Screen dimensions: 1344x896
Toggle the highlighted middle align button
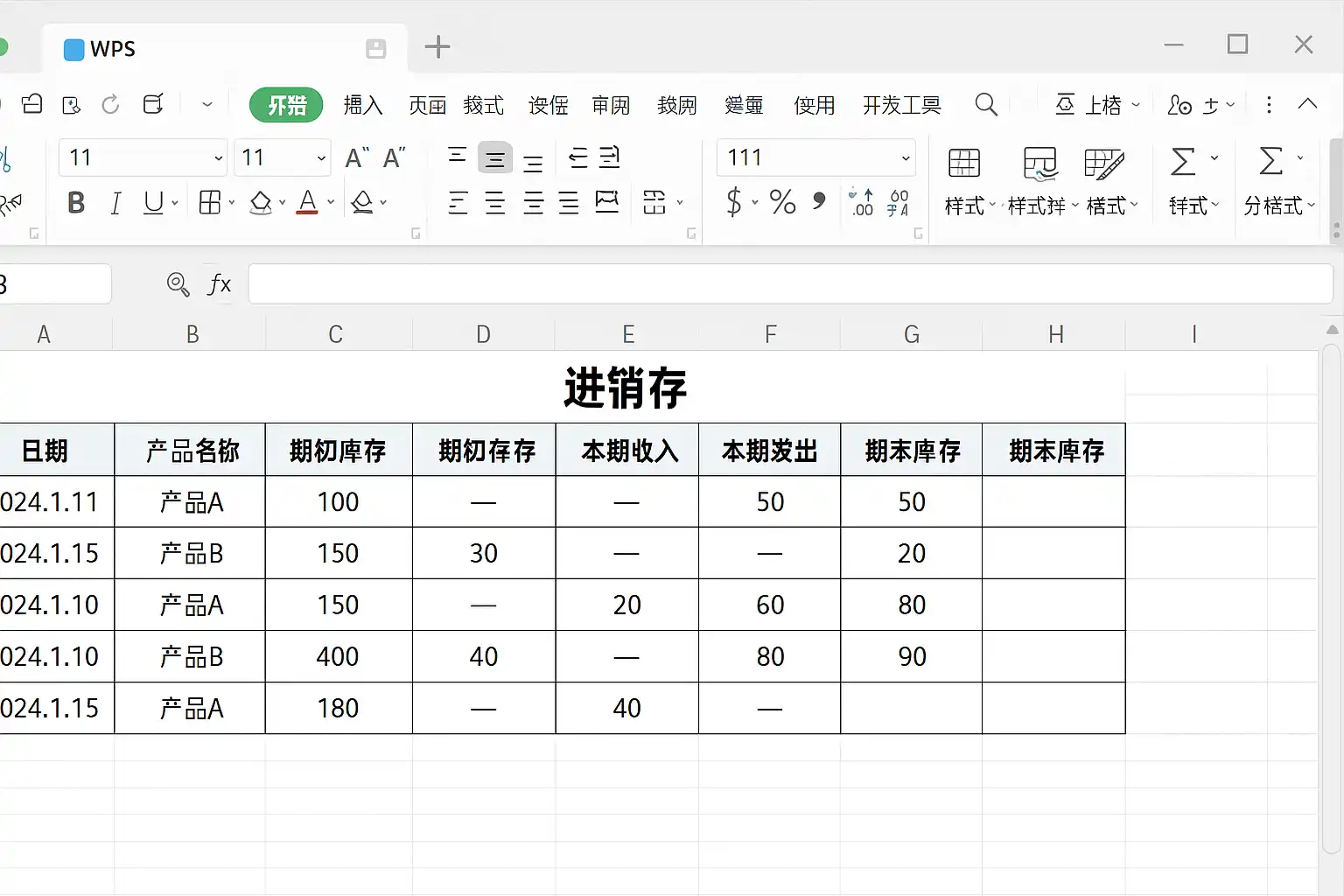tap(494, 159)
